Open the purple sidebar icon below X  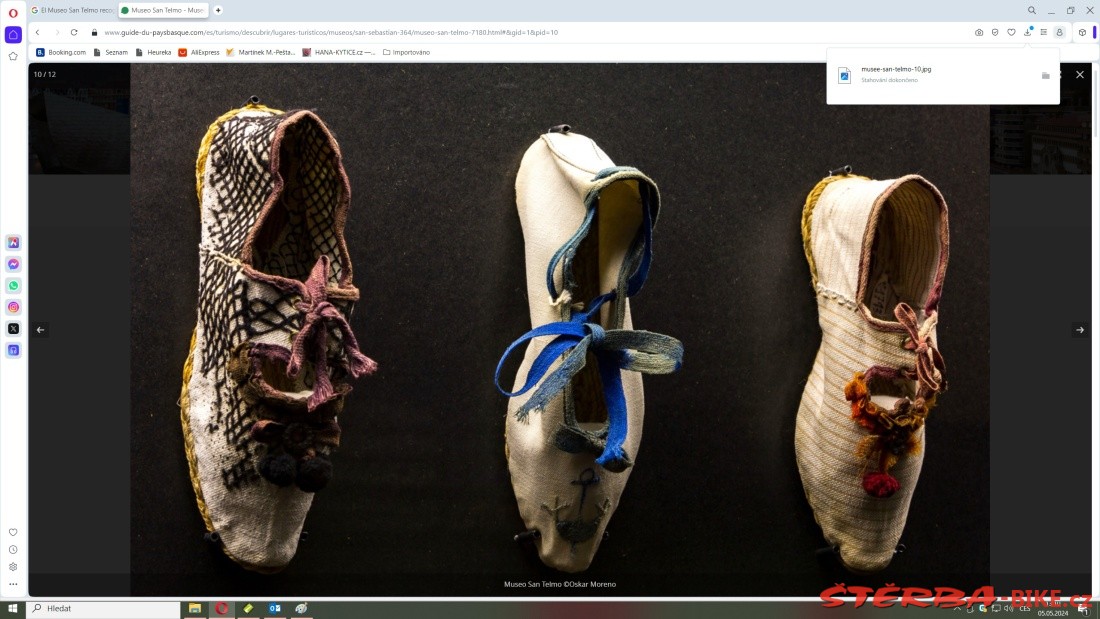point(13,350)
